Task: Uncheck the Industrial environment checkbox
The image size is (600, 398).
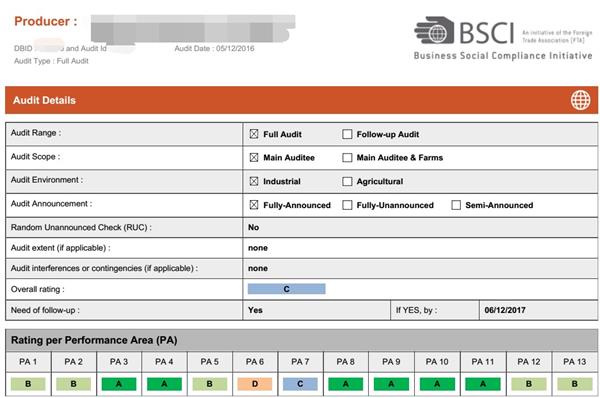Action: click(254, 181)
